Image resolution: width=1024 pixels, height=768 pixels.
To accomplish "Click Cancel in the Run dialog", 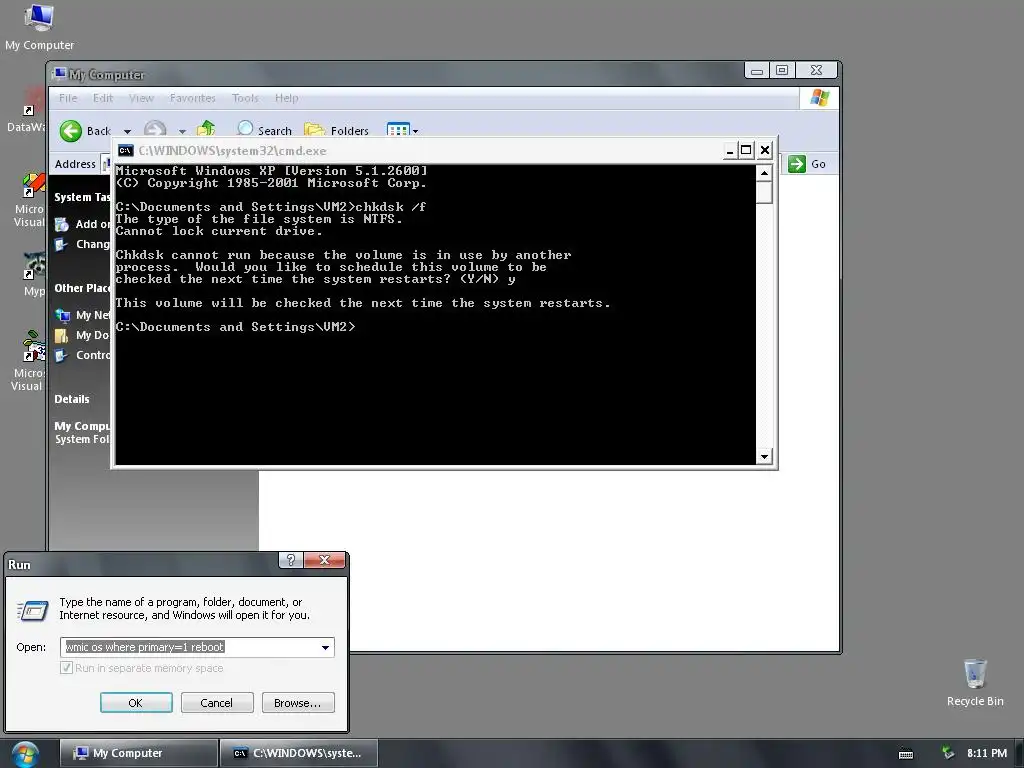I will tap(217, 703).
